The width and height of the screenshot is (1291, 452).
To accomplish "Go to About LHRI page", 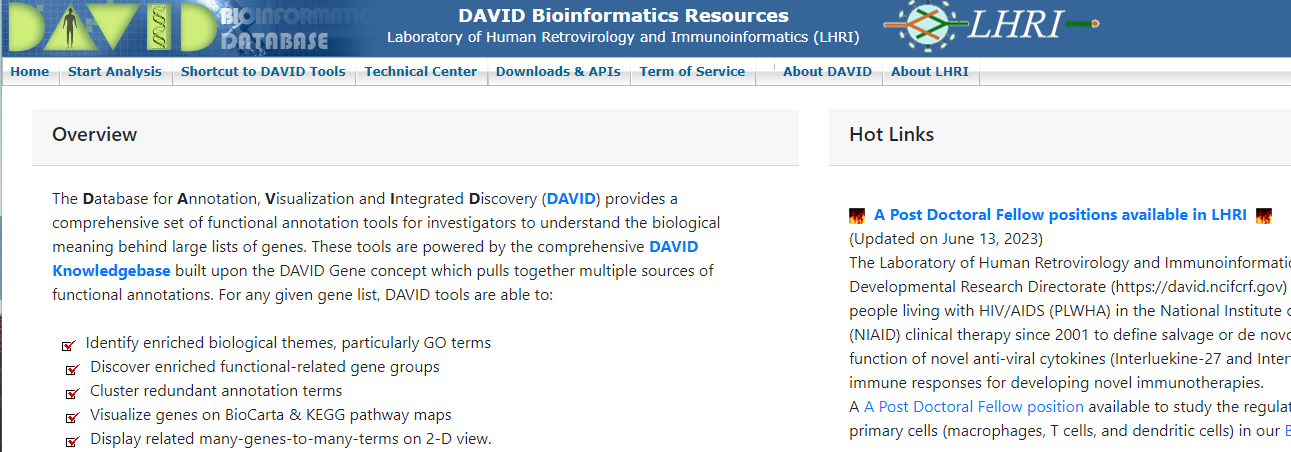I will point(930,71).
